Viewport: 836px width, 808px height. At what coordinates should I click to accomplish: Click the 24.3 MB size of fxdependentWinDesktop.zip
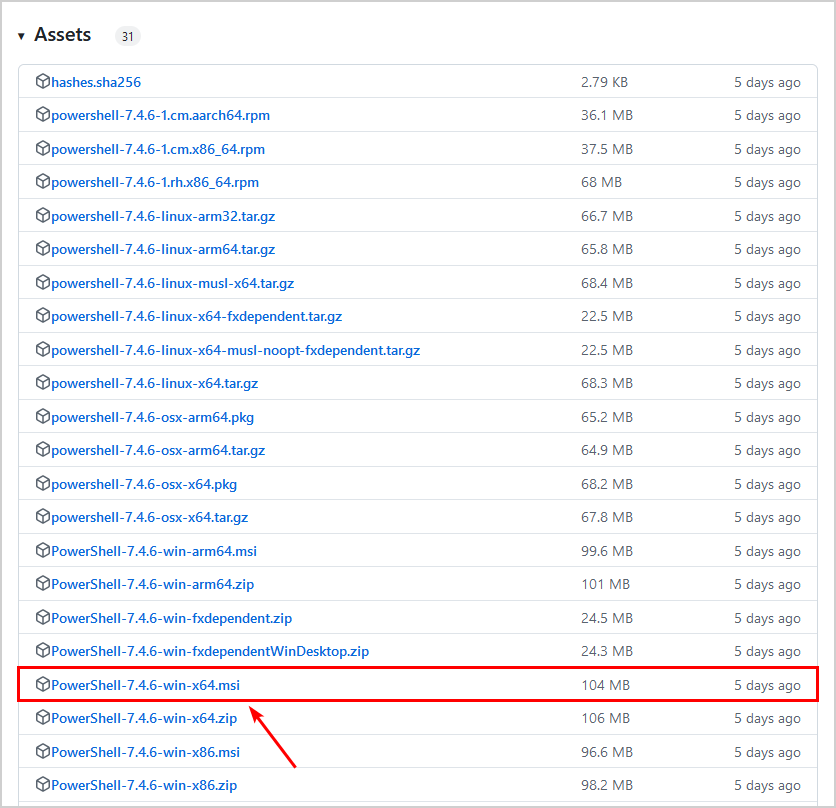607,651
